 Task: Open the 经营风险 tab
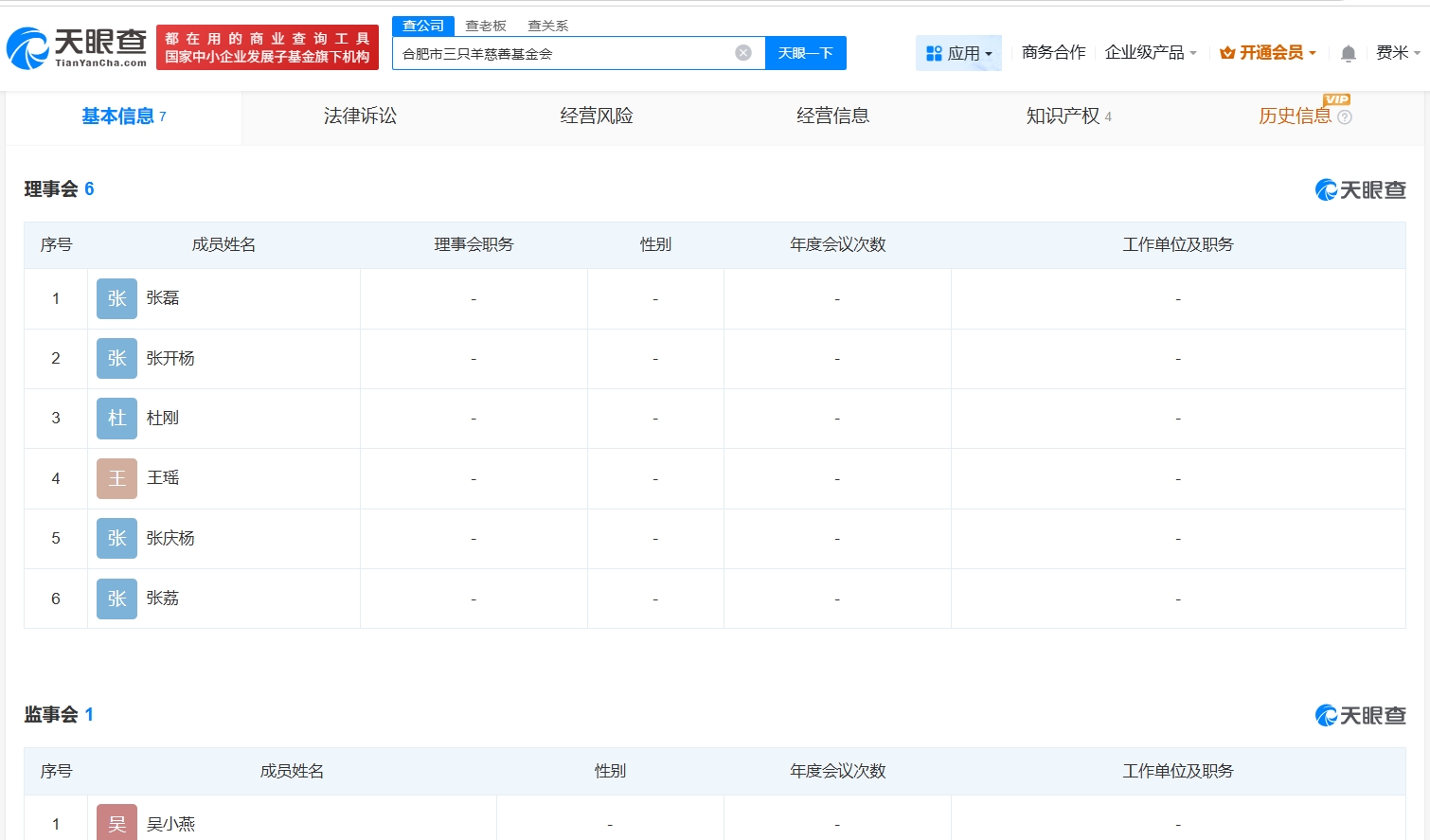click(597, 116)
